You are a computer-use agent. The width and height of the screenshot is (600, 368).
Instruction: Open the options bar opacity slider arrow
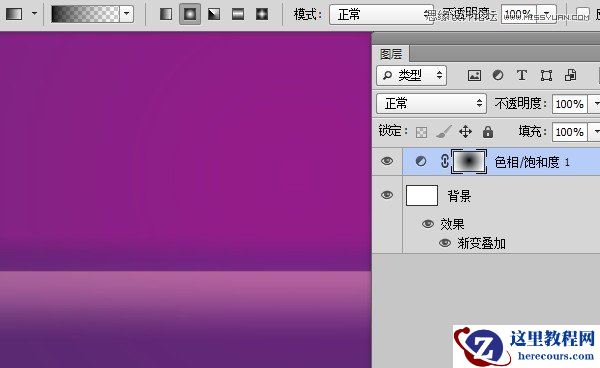coord(547,14)
